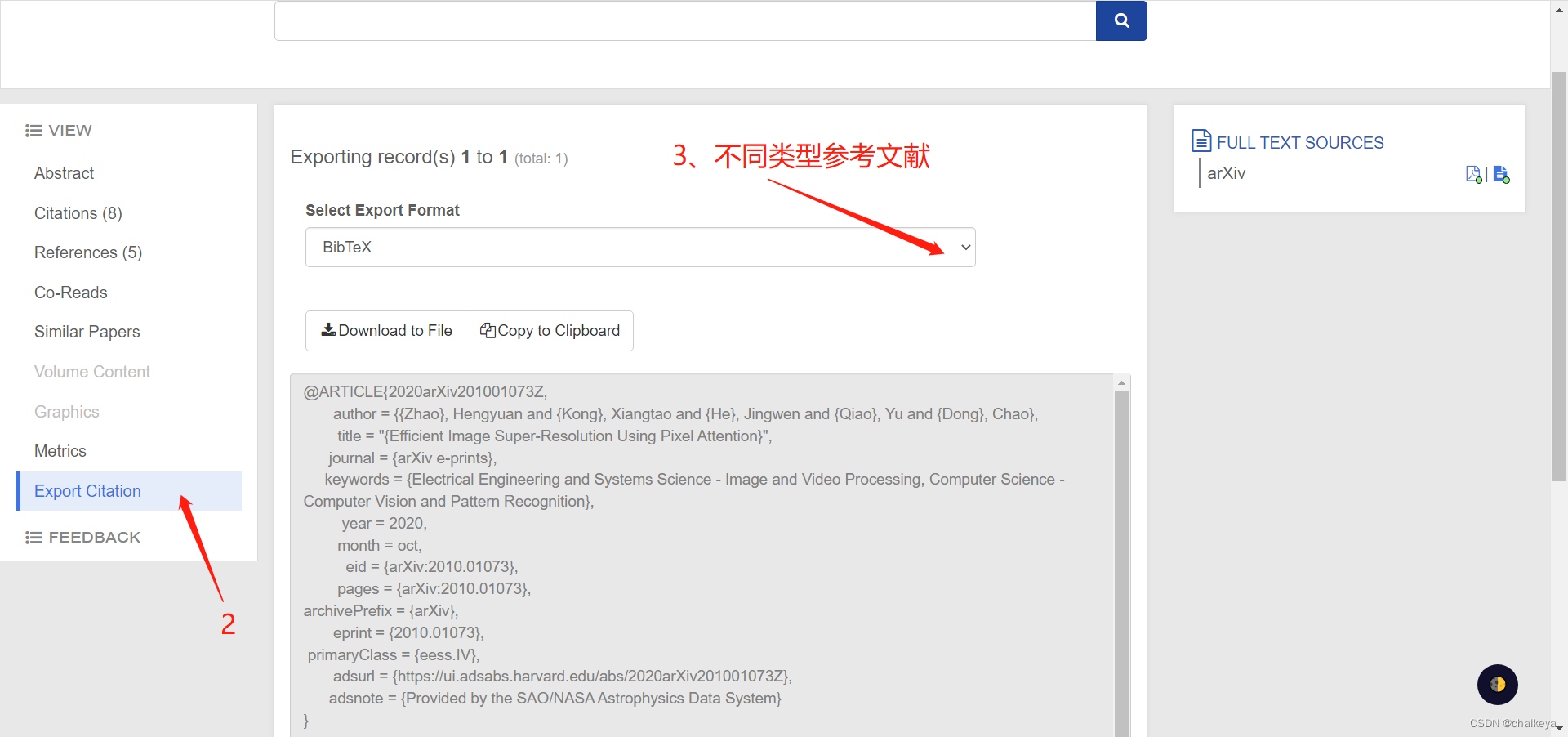Open the Abstract view
Viewport: 1568px width, 737px height.
coord(64,173)
